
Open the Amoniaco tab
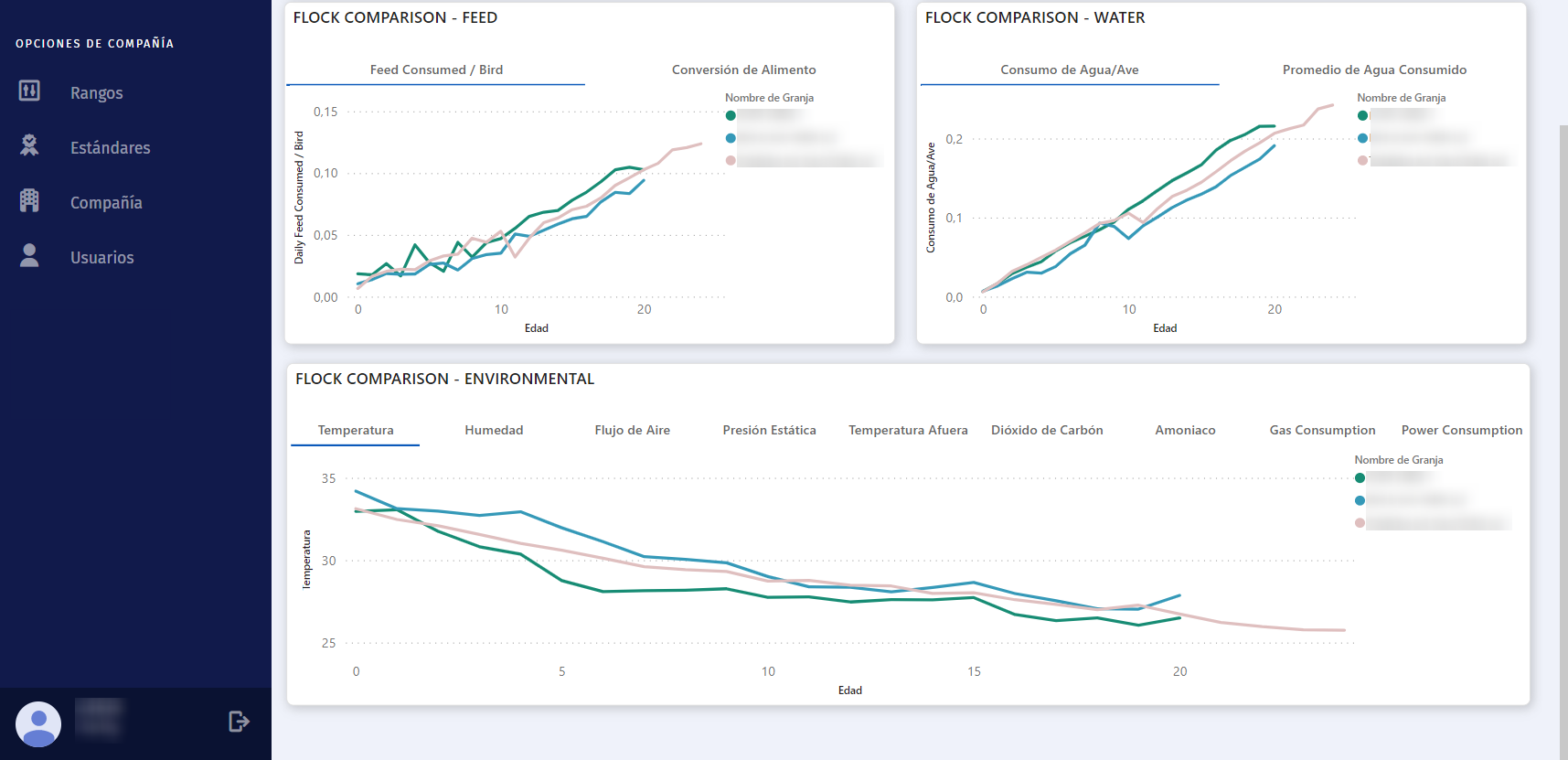[1185, 431]
